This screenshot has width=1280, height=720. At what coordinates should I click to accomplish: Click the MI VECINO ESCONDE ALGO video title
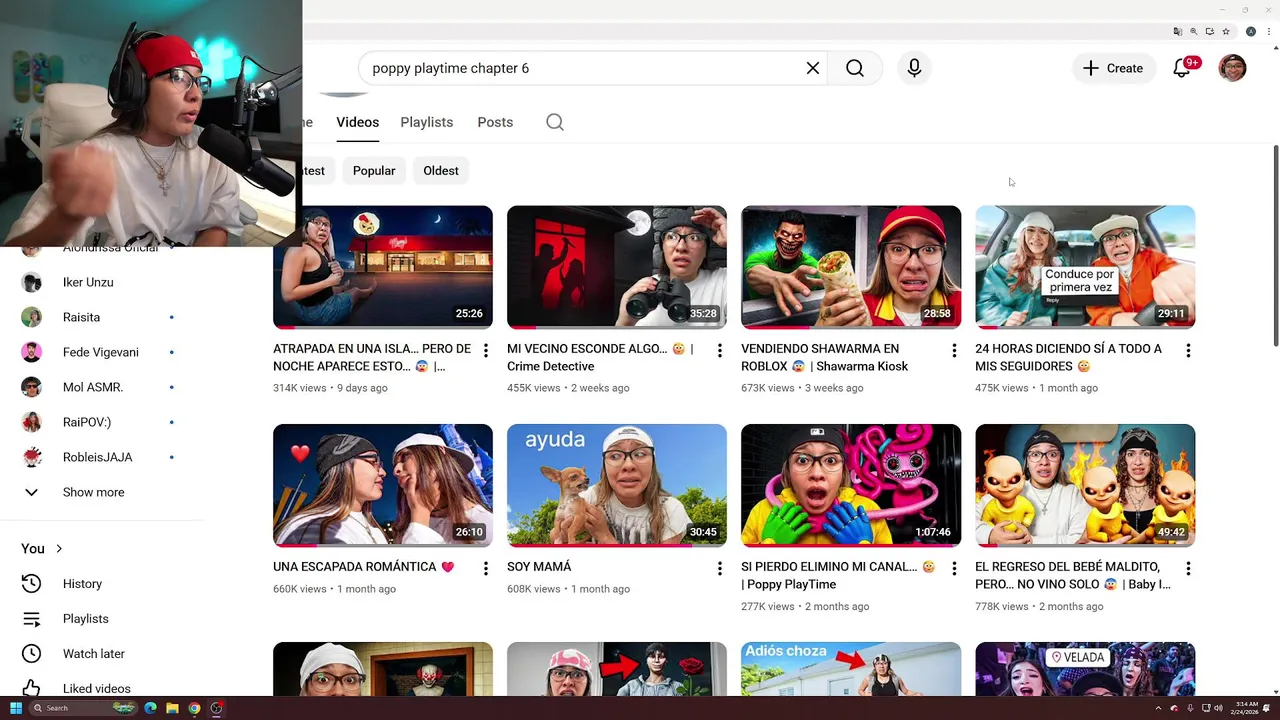coord(600,357)
